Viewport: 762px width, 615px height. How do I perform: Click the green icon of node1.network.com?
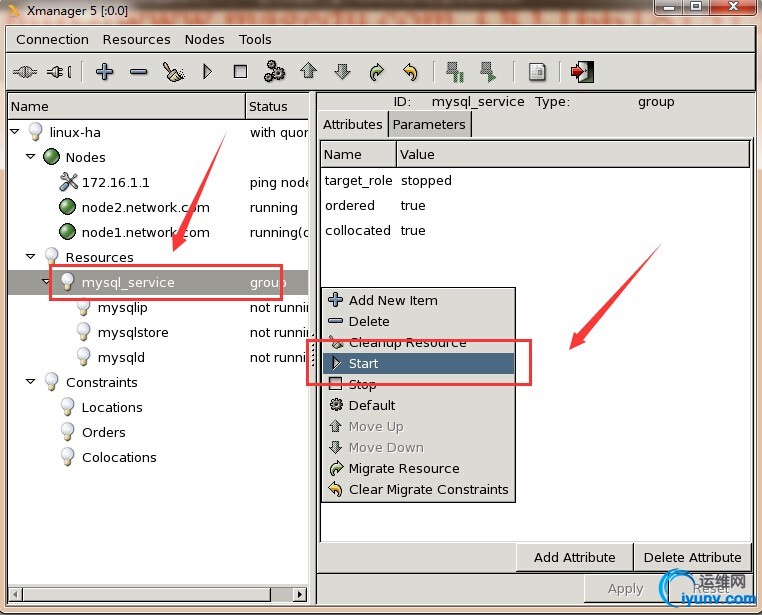(67, 232)
